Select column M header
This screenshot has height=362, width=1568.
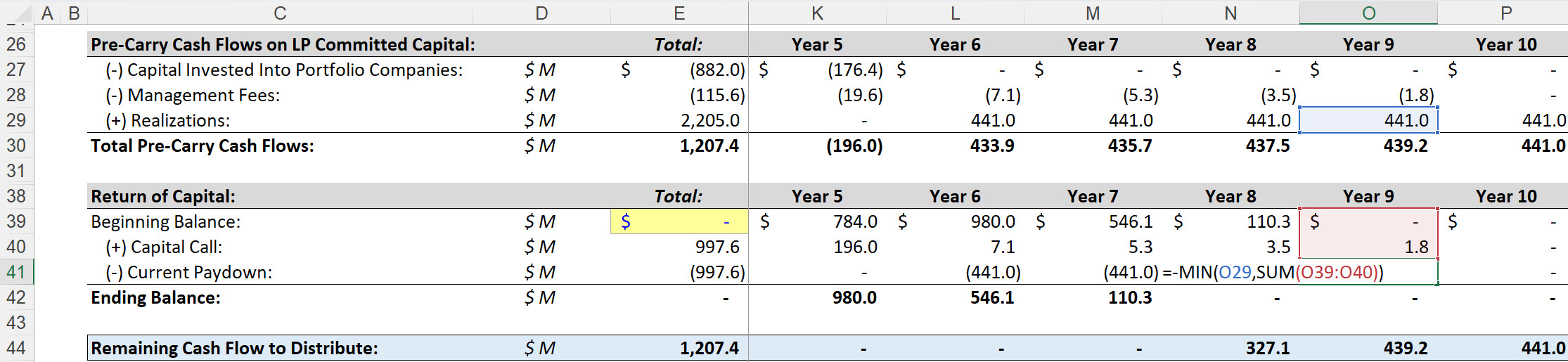pyautogui.click(x=1093, y=13)
